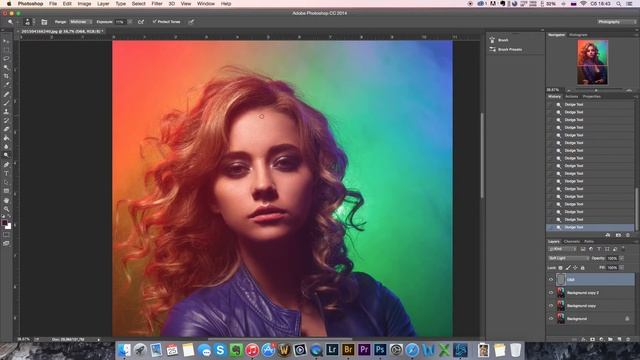Create new adjustment layer icon
The height and width of the screenshot is (360, 640).
pos(601,339)
